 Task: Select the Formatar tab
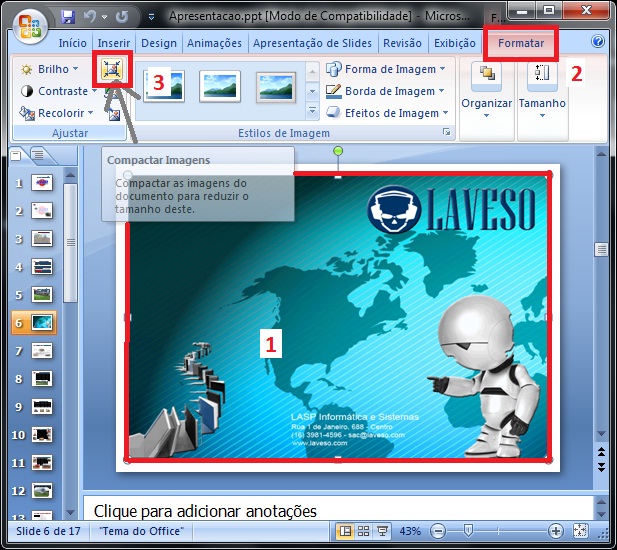coord(521,43)
